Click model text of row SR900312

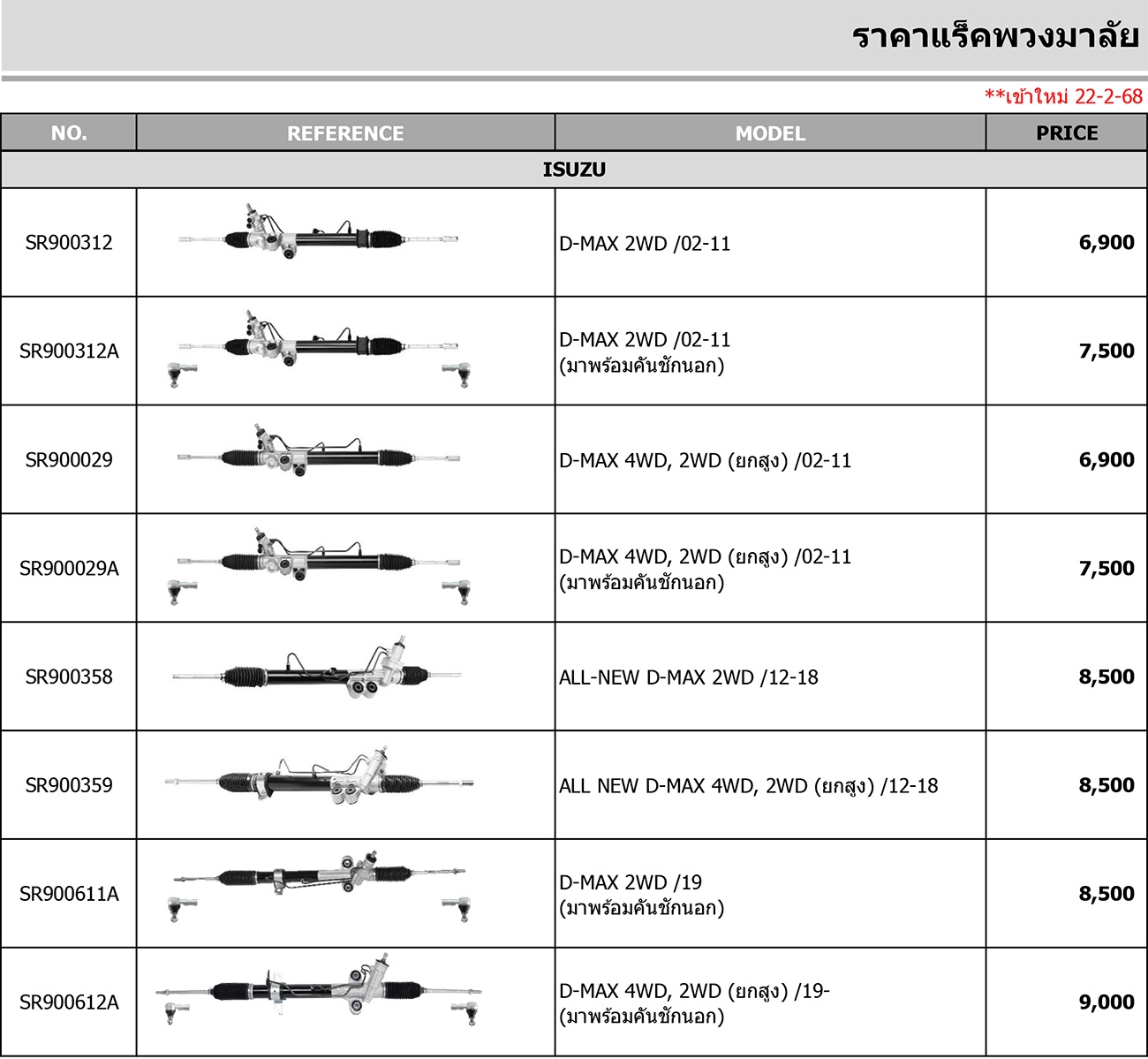point(645,244)
